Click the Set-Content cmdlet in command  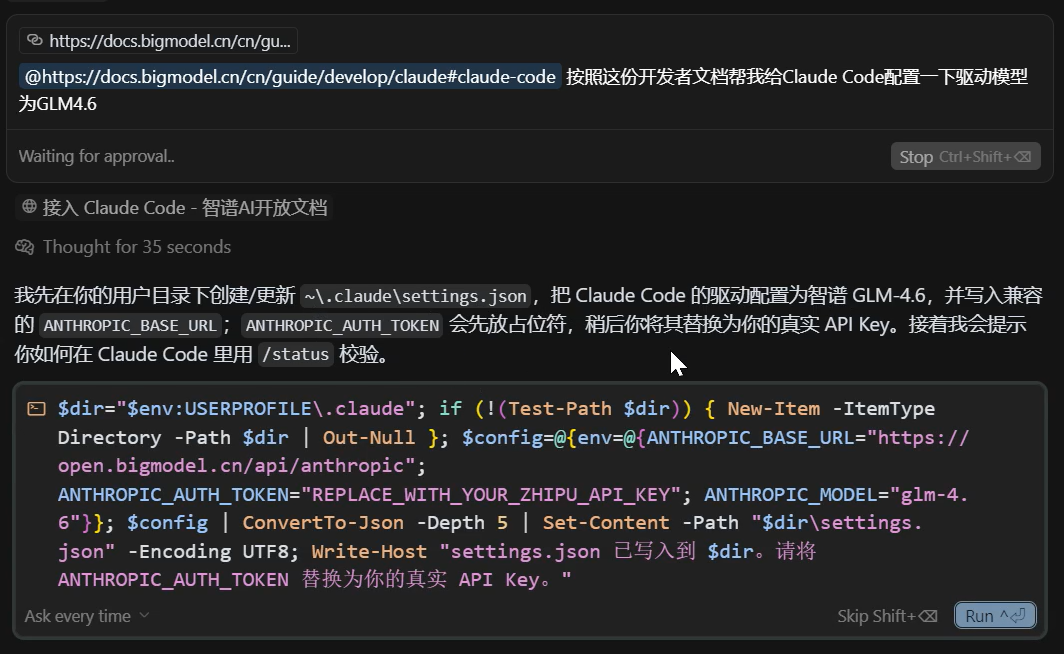point(606,522)
